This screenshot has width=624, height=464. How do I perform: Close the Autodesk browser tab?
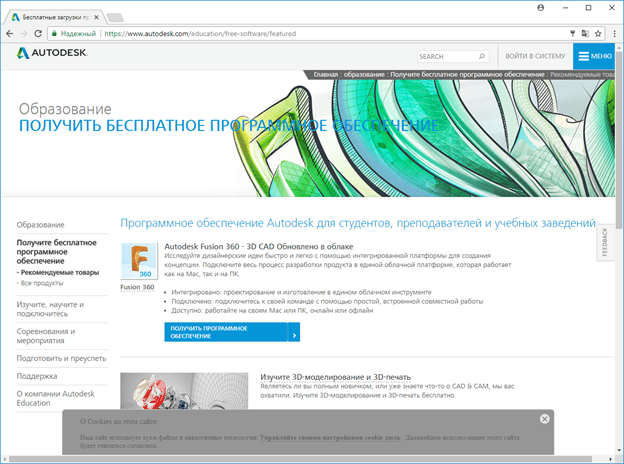click(x=96, y=18)
